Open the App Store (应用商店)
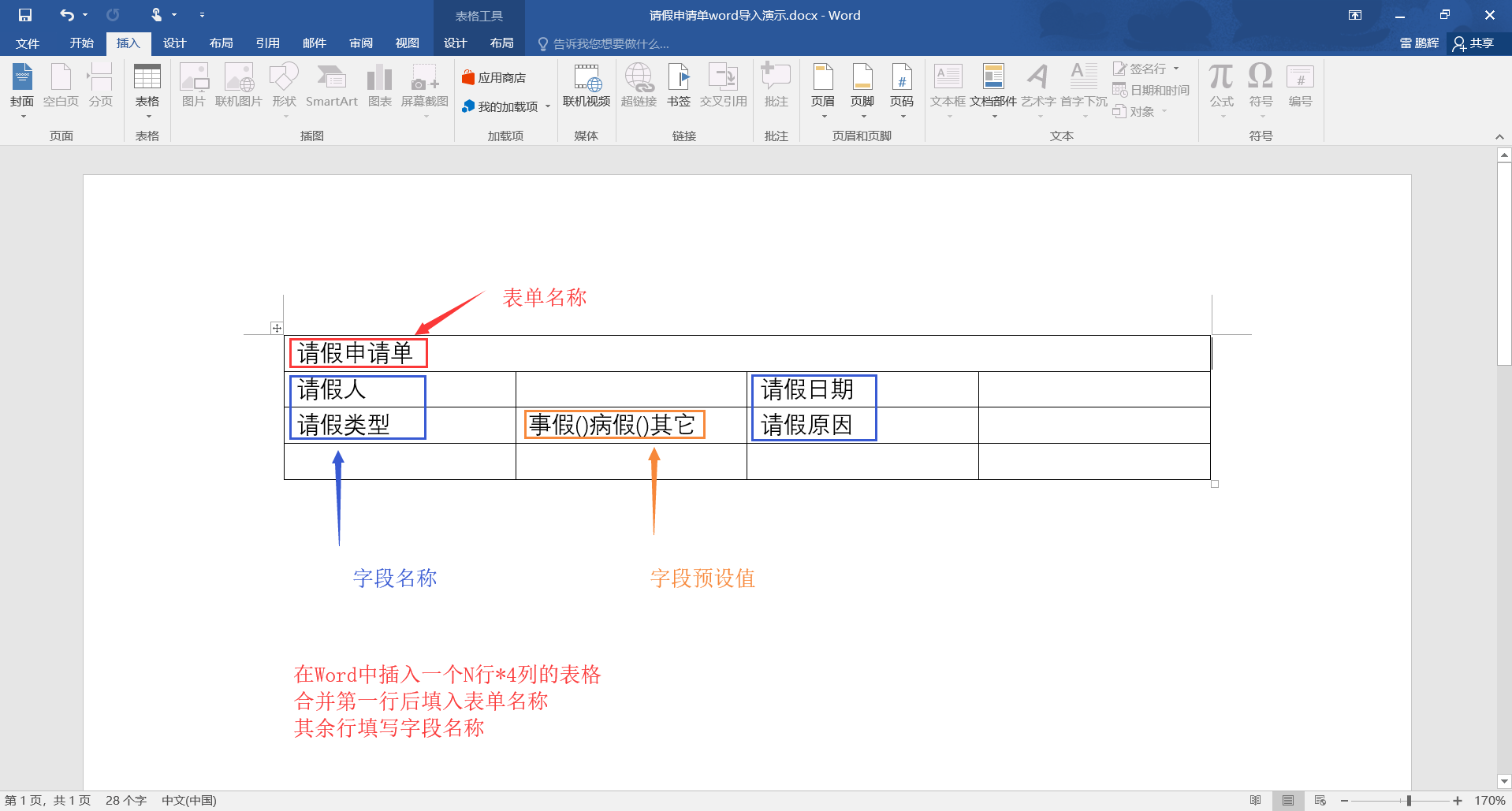 pos(494,78)
